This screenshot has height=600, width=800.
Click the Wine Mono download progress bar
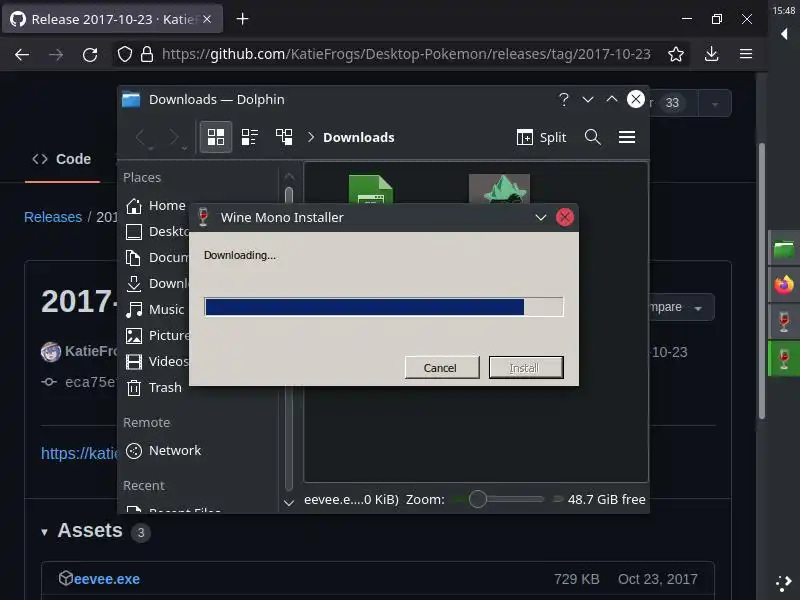click(384, 307)
